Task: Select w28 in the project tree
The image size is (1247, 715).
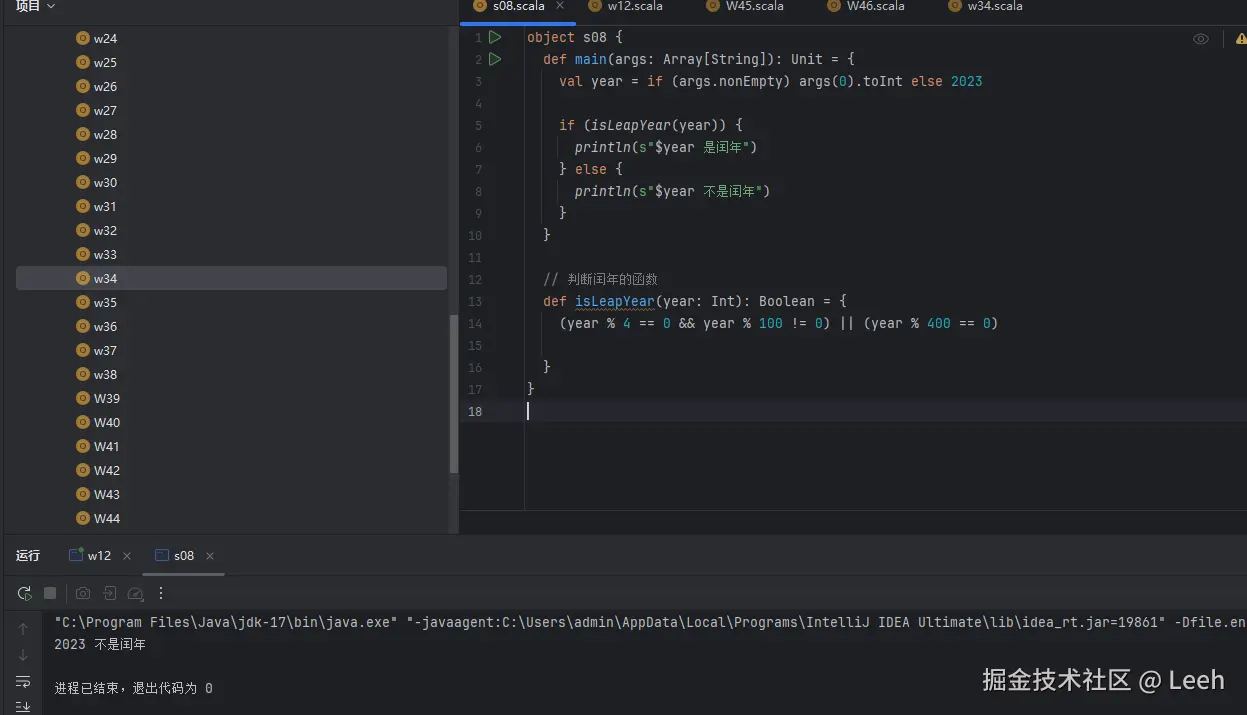Action: 231,134
